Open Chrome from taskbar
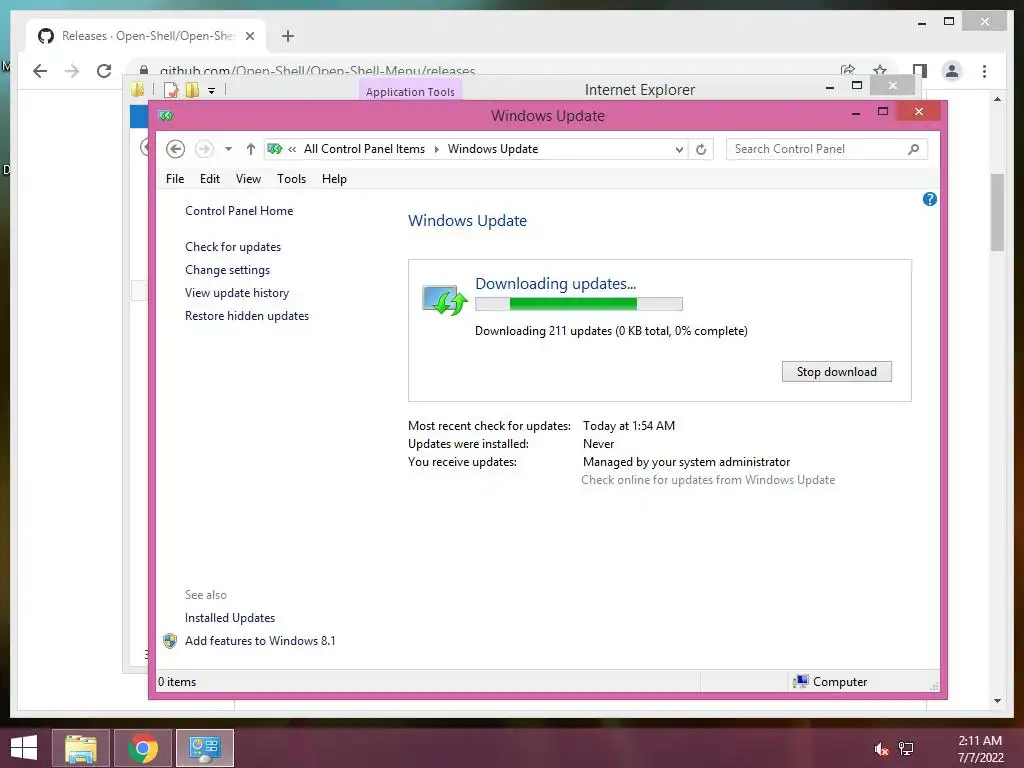 tap(142, 748)
